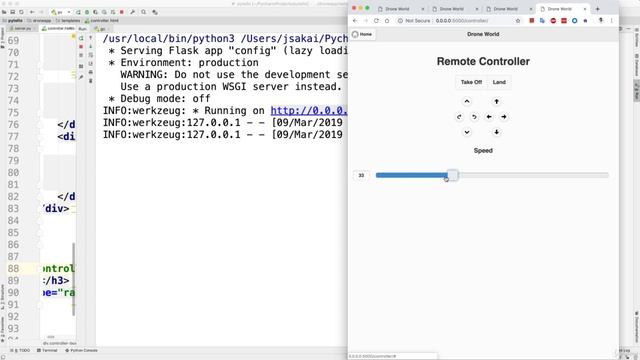640x360 pixels.
Task: Click PyCharm navigate back arrow
Action: click(x=32, y=12)
